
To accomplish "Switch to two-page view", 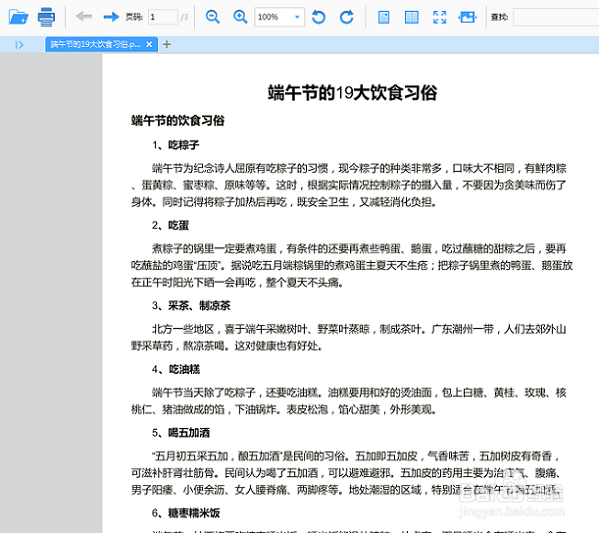I will [411, 17].
